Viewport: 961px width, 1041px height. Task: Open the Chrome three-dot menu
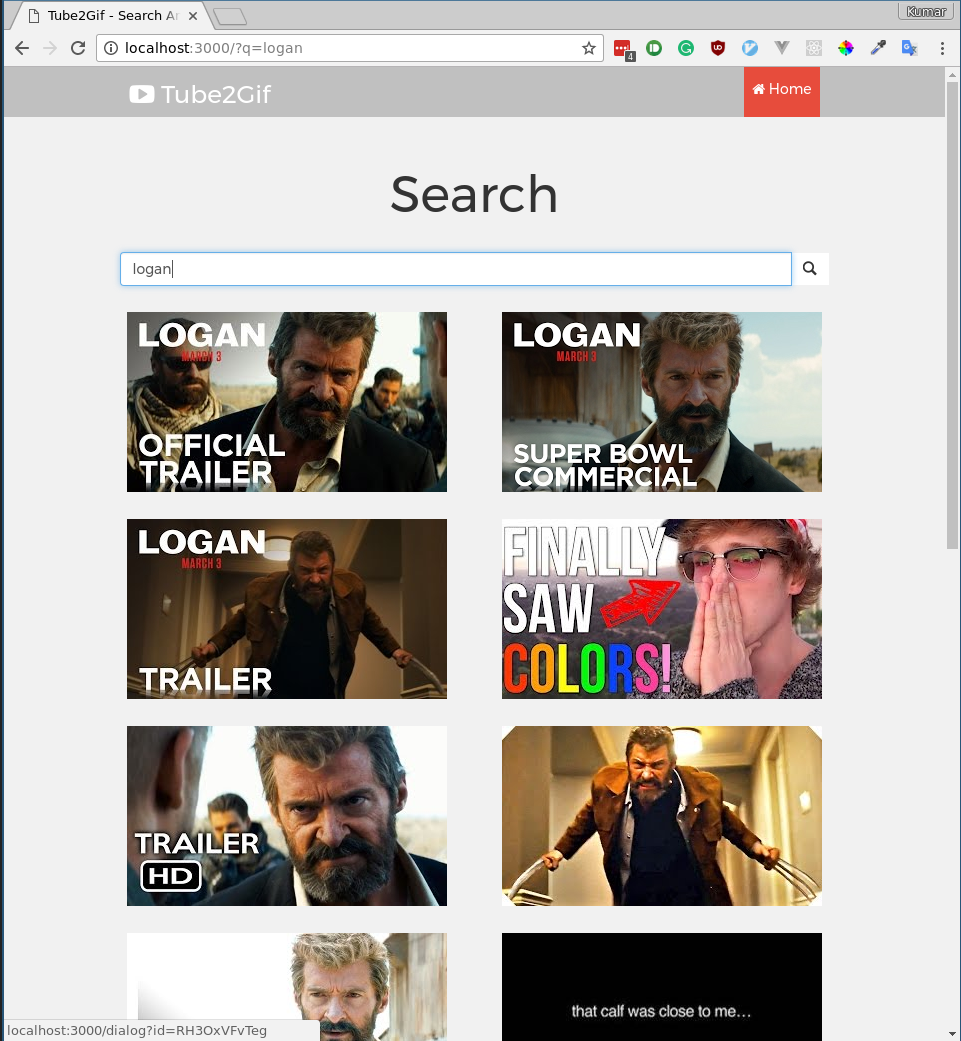(942, 47)
